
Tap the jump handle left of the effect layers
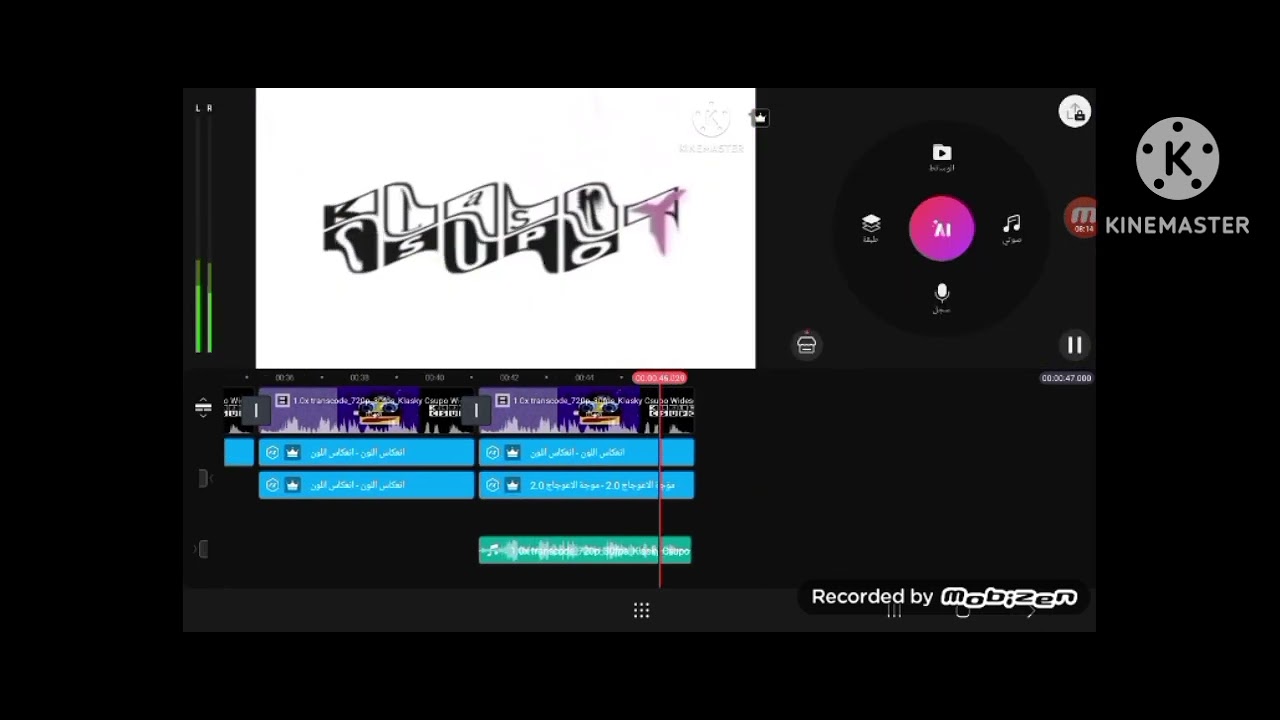click(x=203, y=478)
